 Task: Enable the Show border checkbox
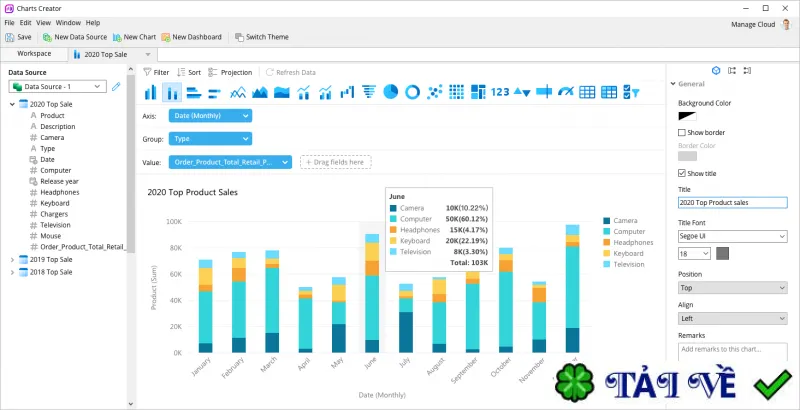click(682, 133)
